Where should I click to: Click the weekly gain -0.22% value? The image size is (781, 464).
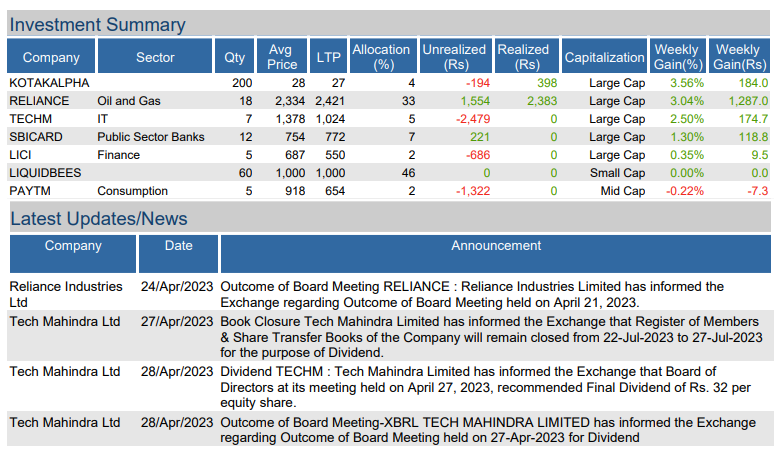pos(685,191)
